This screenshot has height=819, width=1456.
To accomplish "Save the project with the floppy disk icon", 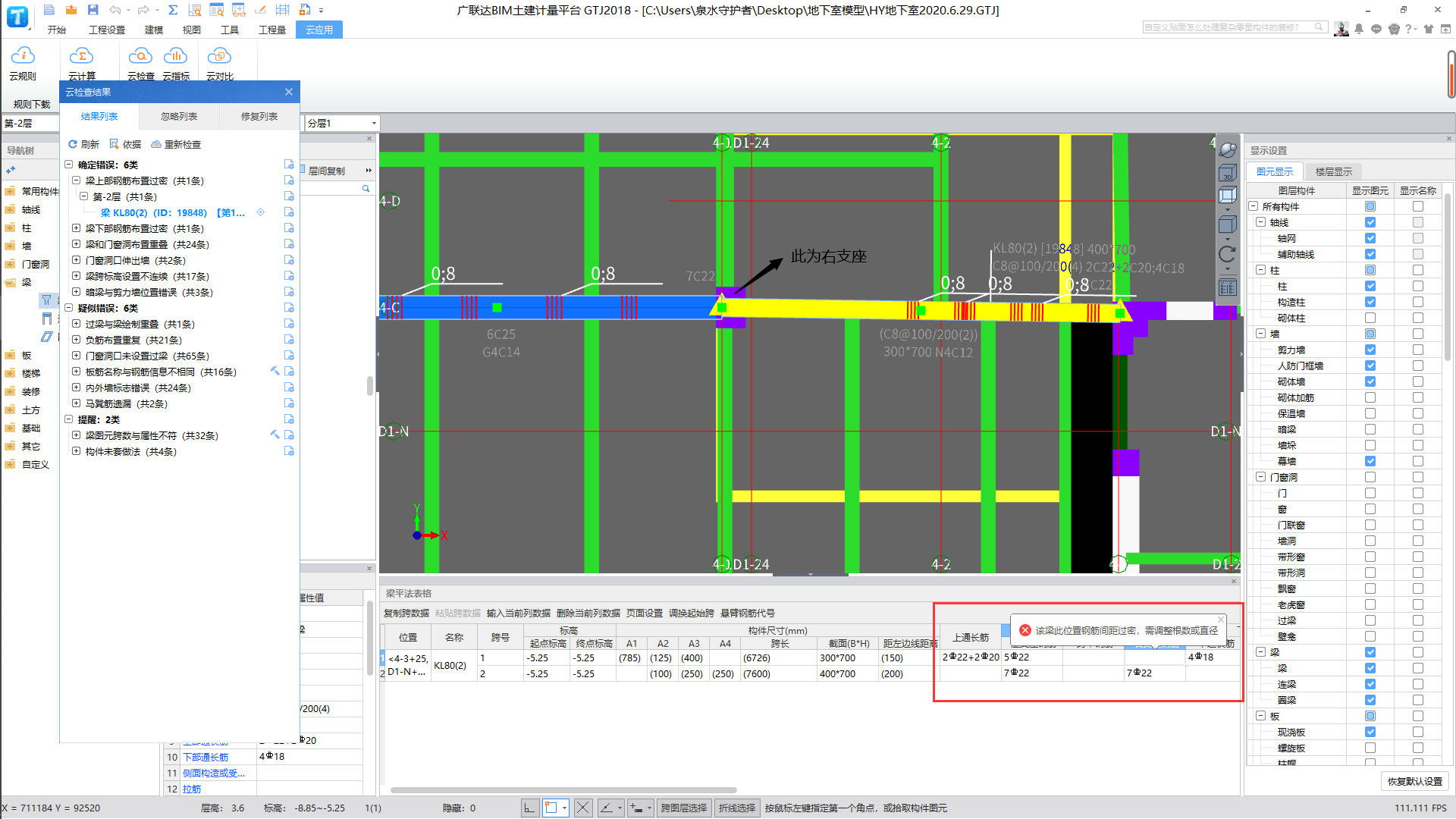I will [x=93, y=10].
